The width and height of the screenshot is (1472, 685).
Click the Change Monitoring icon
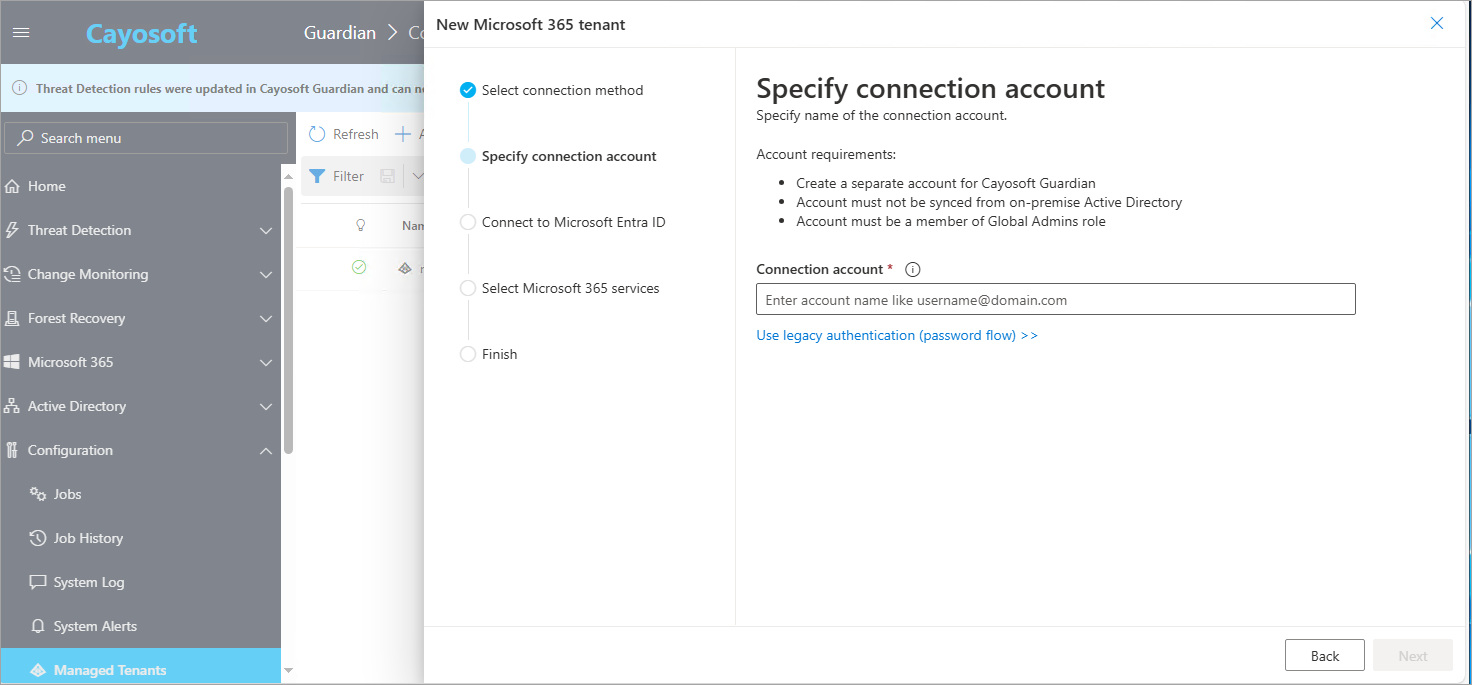coord(12,274)
